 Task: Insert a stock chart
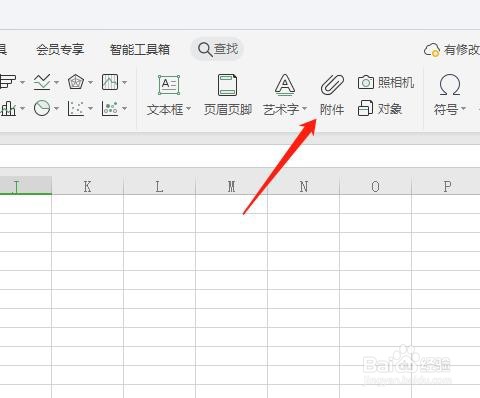click(x=110, y=82)
